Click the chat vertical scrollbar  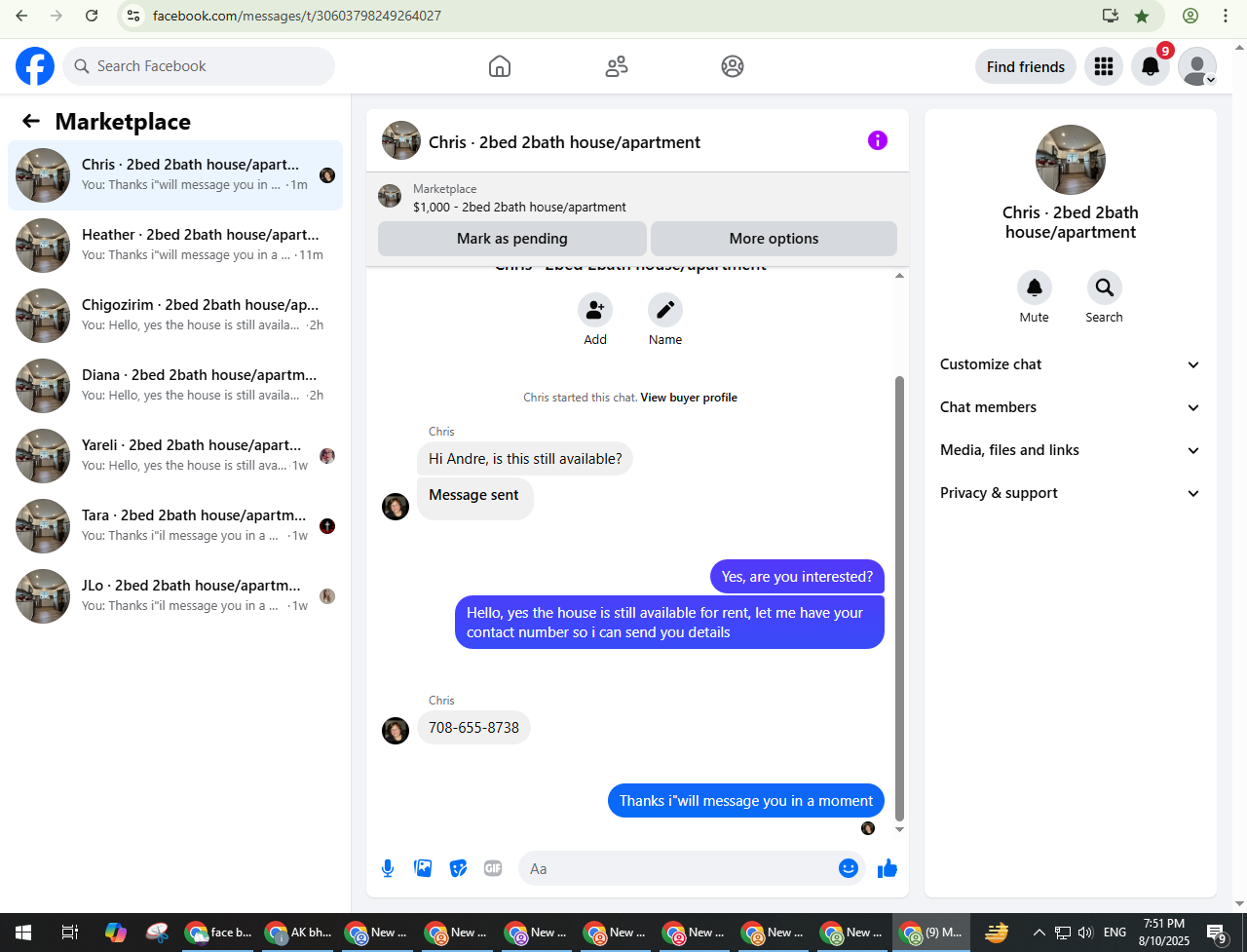(x=899, y=598)
